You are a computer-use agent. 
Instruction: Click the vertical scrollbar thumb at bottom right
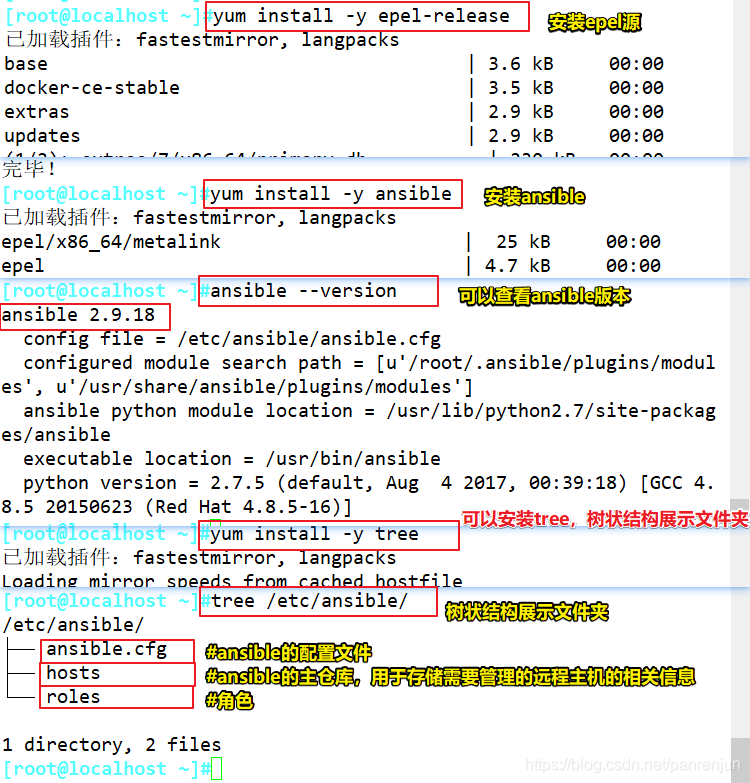(x=740, y=760)
